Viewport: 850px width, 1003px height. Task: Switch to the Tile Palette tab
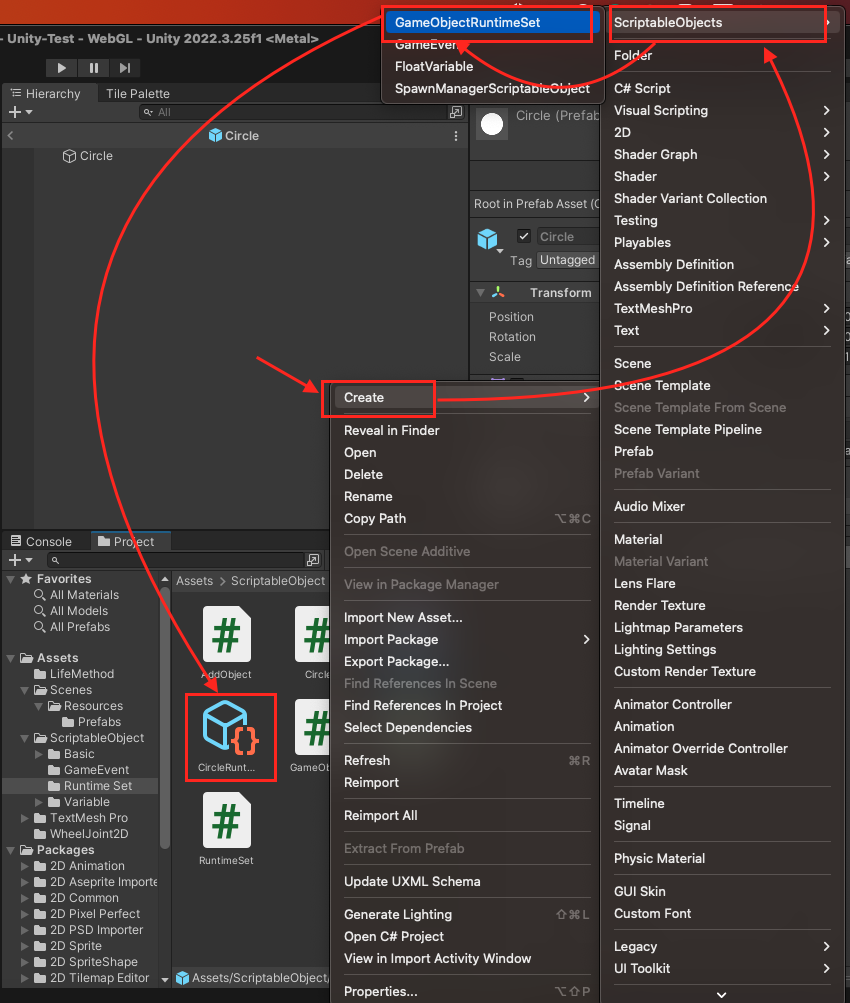[x=138, y=93]
